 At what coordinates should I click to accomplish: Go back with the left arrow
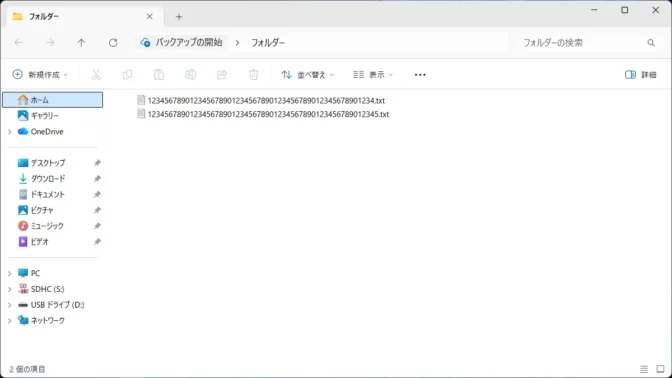click(19, 42)
